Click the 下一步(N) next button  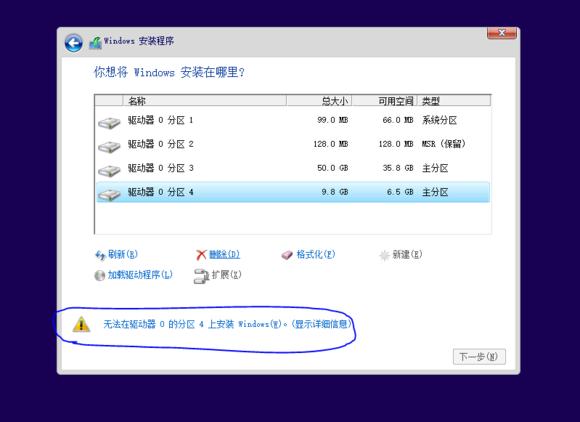(x=479, y=357)
